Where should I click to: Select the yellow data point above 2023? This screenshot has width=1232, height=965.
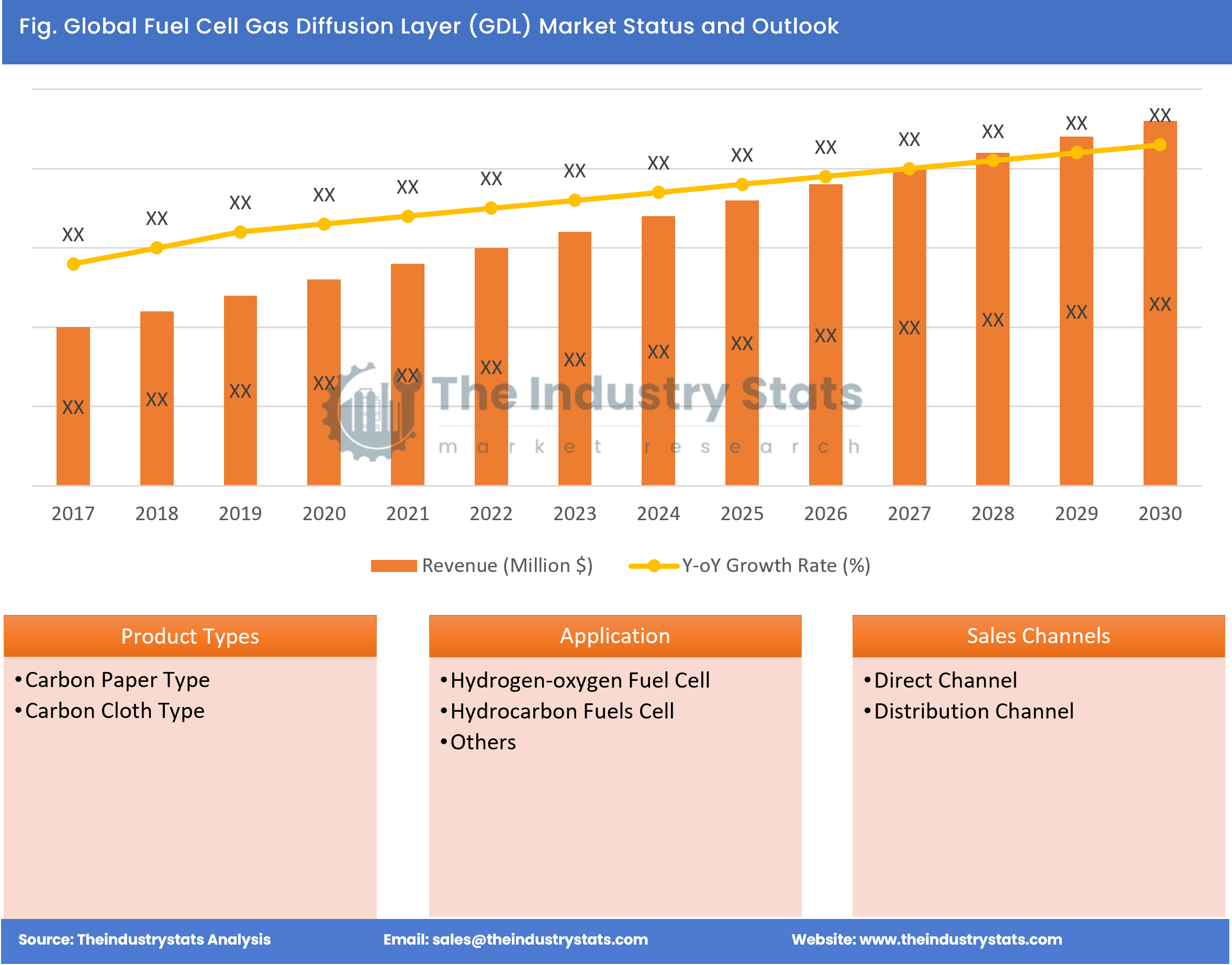pos(575,201)
